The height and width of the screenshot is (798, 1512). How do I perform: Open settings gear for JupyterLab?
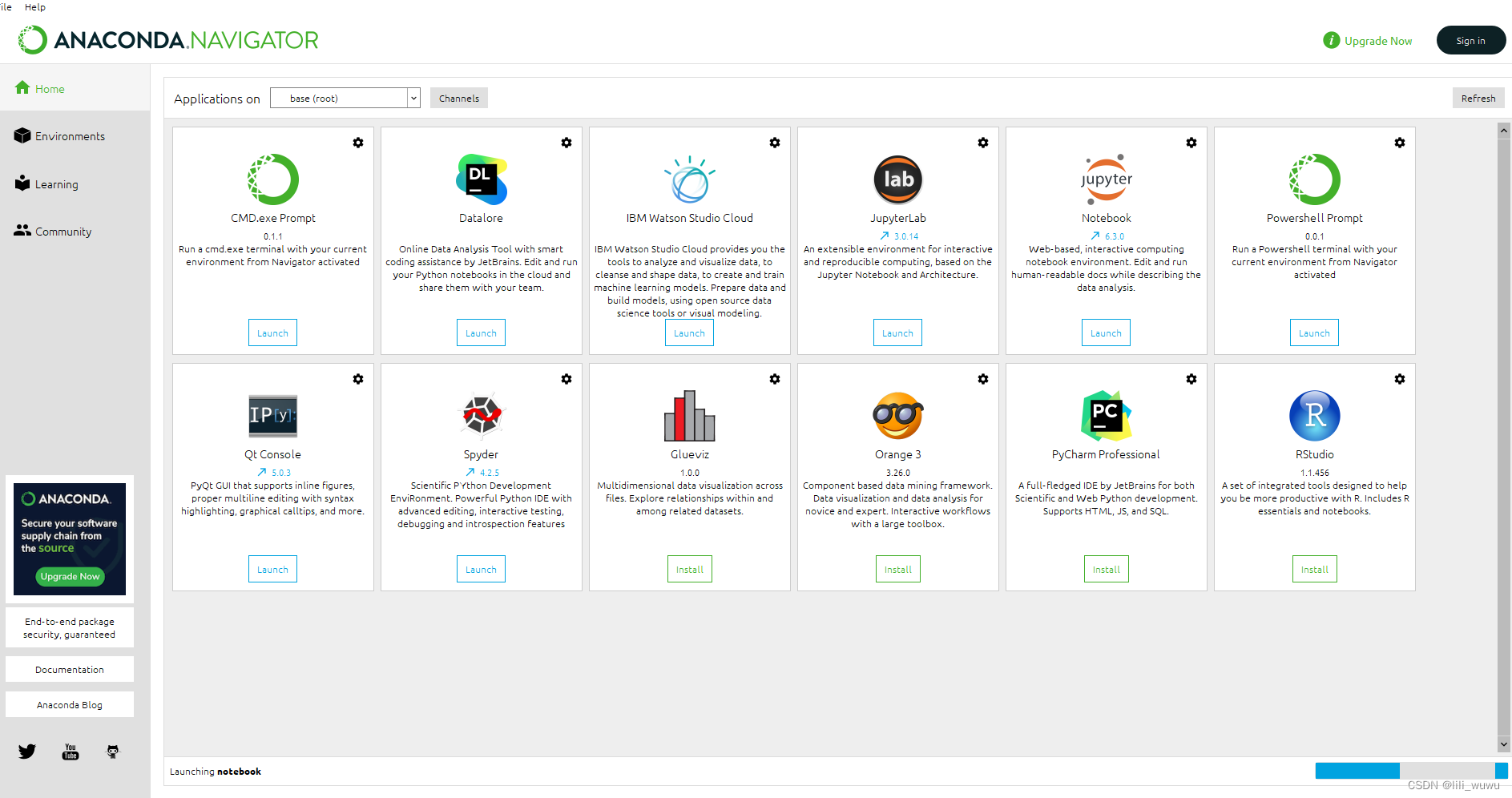click(983, 143)
